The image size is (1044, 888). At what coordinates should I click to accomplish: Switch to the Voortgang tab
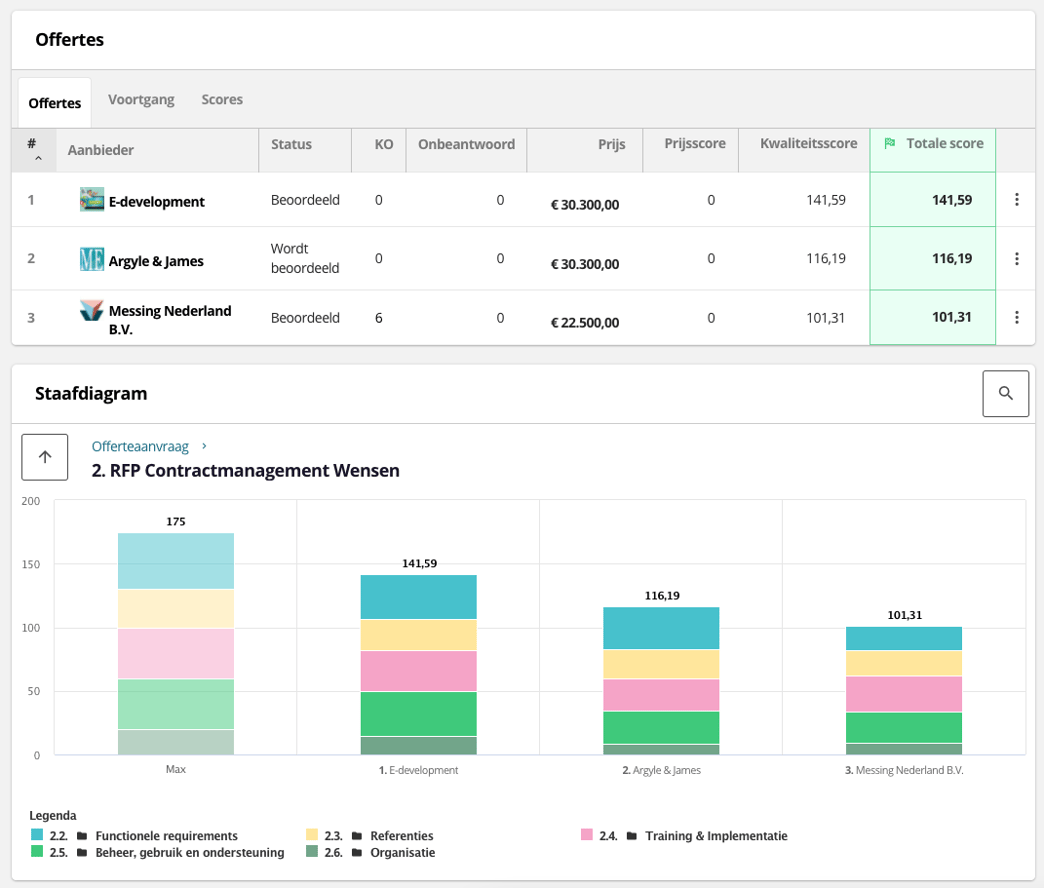[x=141, y=100]
